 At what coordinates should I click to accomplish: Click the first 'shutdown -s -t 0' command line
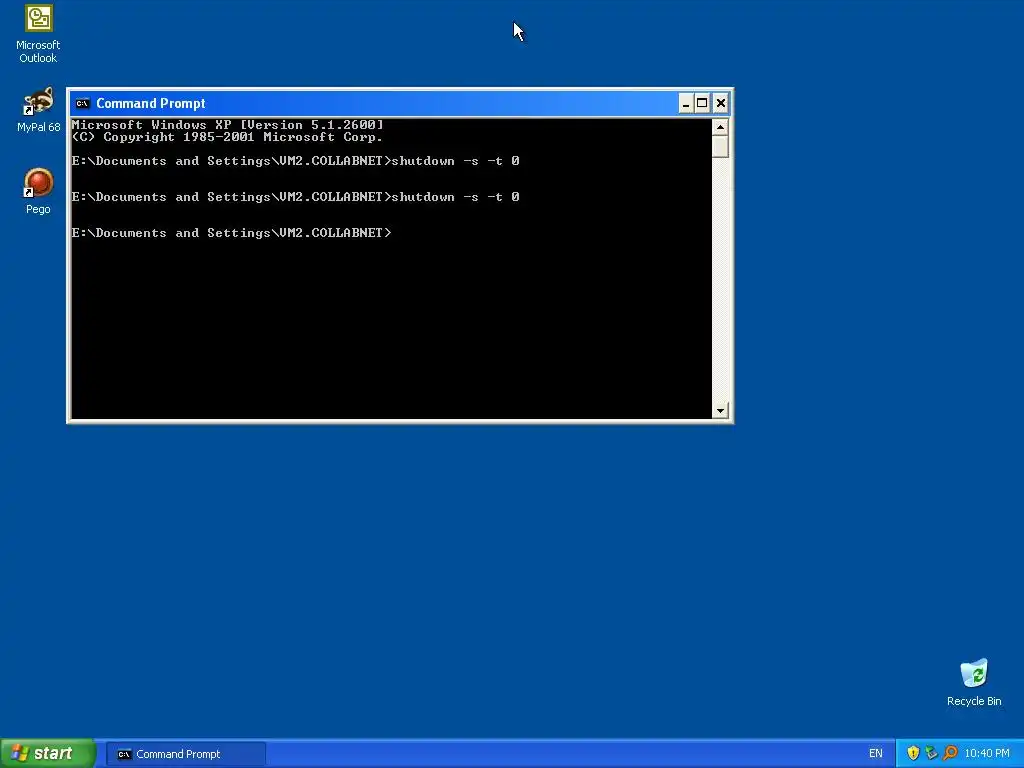(x=295, y=161)
